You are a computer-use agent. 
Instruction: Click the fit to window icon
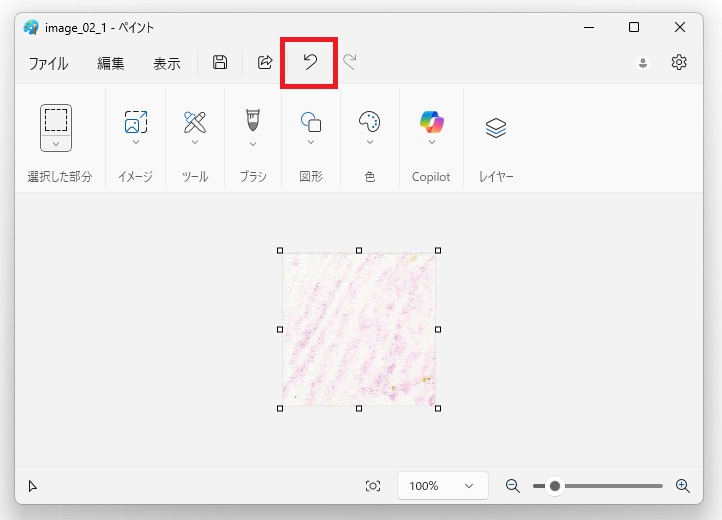tap(373, 486)
